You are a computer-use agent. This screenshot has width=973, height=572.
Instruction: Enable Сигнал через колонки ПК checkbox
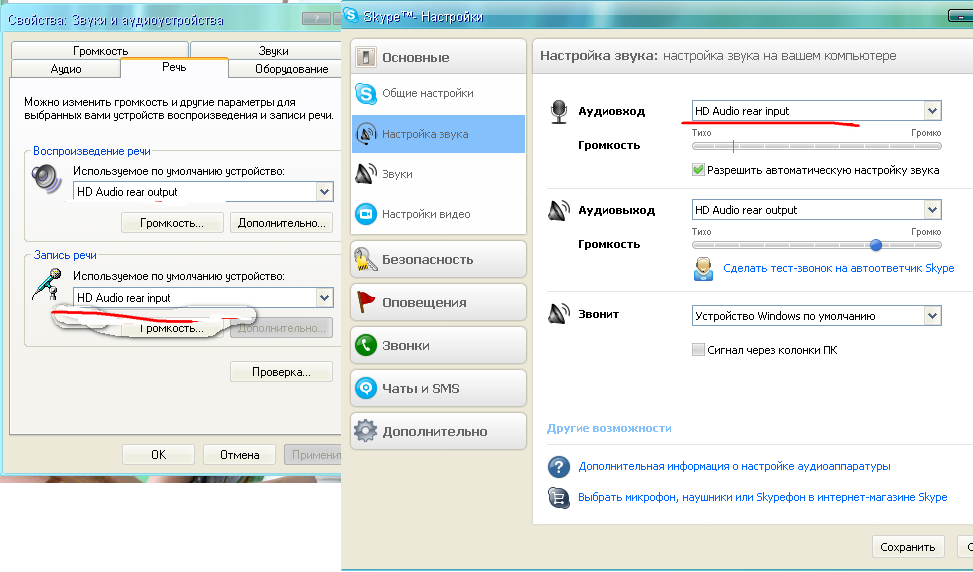[698, 349]
